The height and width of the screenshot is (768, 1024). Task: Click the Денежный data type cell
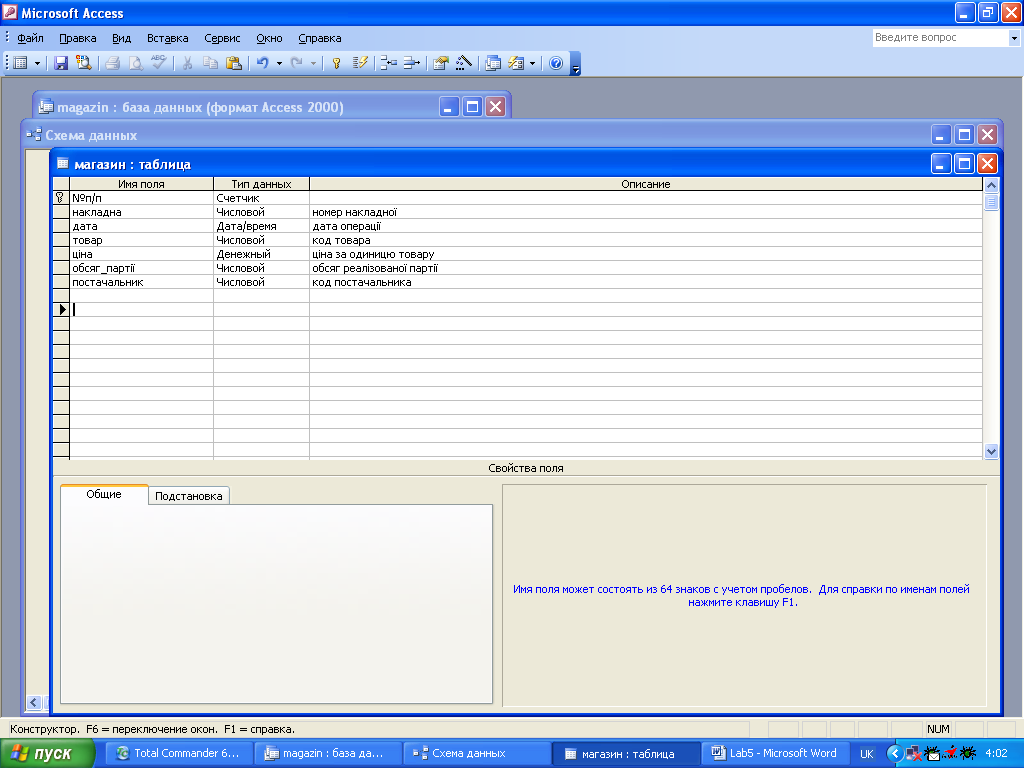pos(261,254)
